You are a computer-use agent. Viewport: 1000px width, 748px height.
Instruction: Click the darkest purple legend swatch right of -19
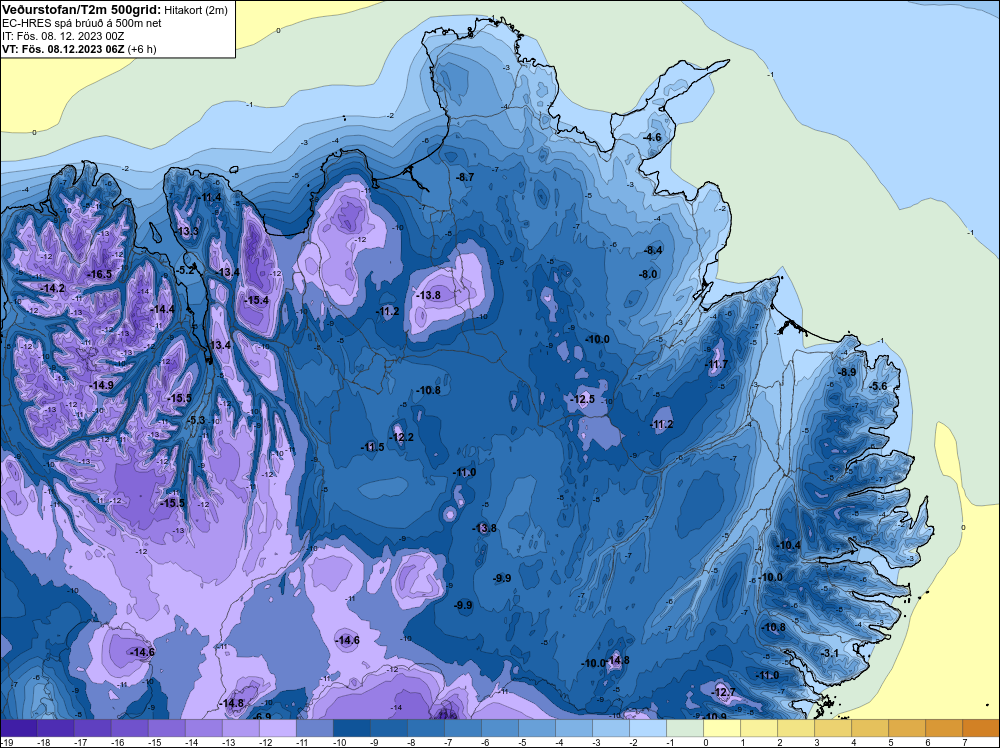[x=18, y=728]
